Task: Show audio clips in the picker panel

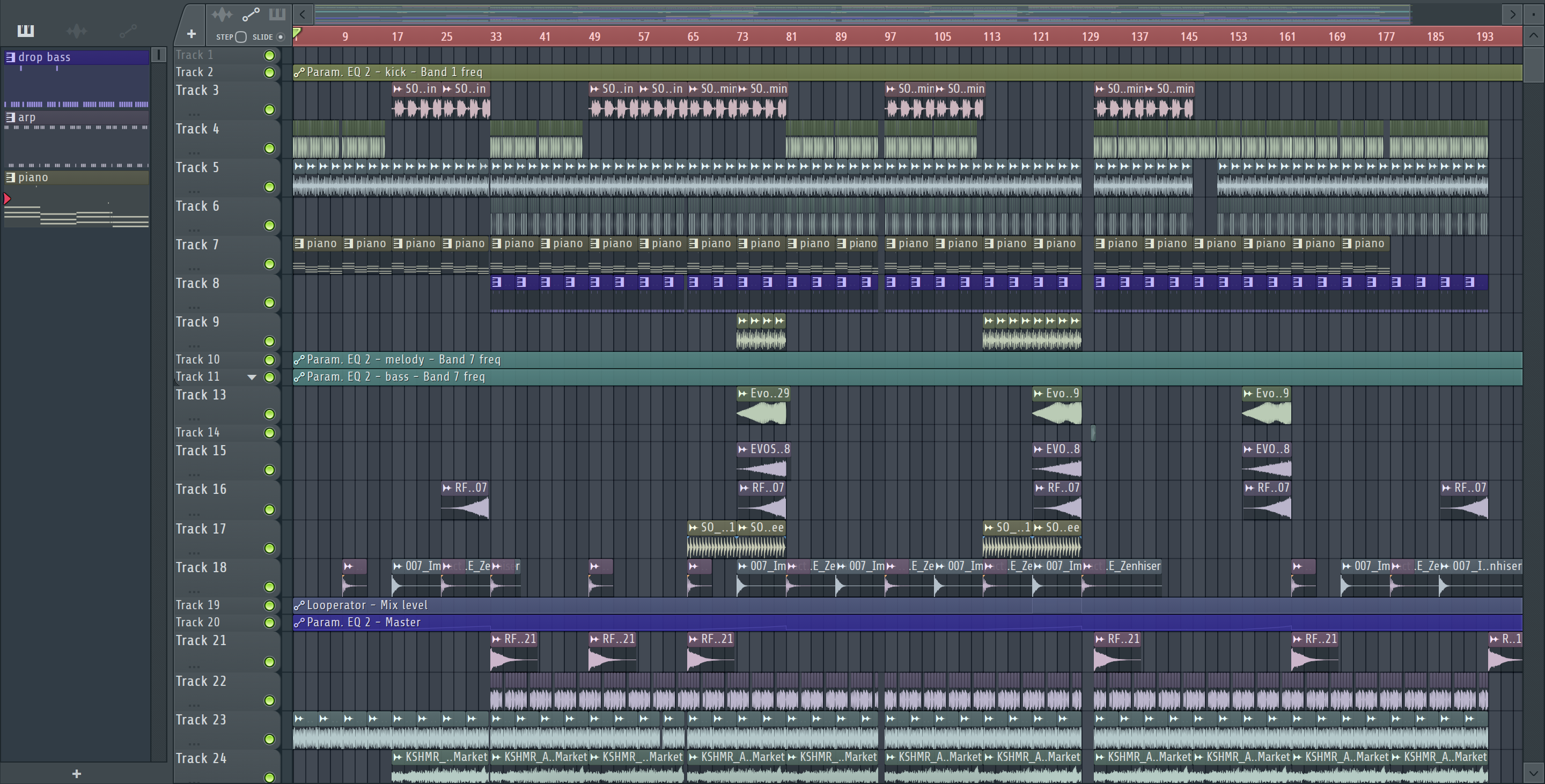Action: pyautogui.click(x=77, y=31)
